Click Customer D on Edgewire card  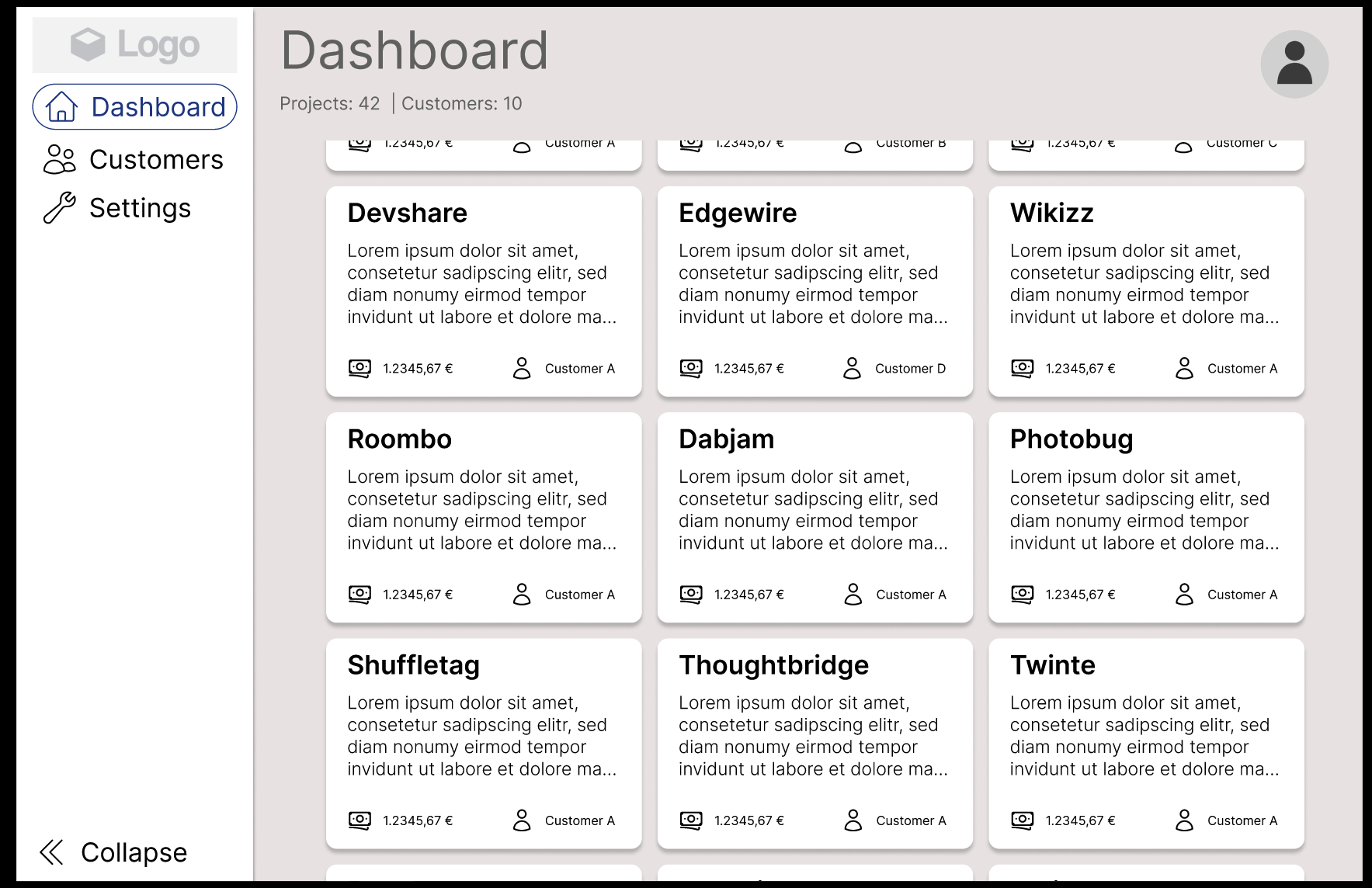(910, 369)
